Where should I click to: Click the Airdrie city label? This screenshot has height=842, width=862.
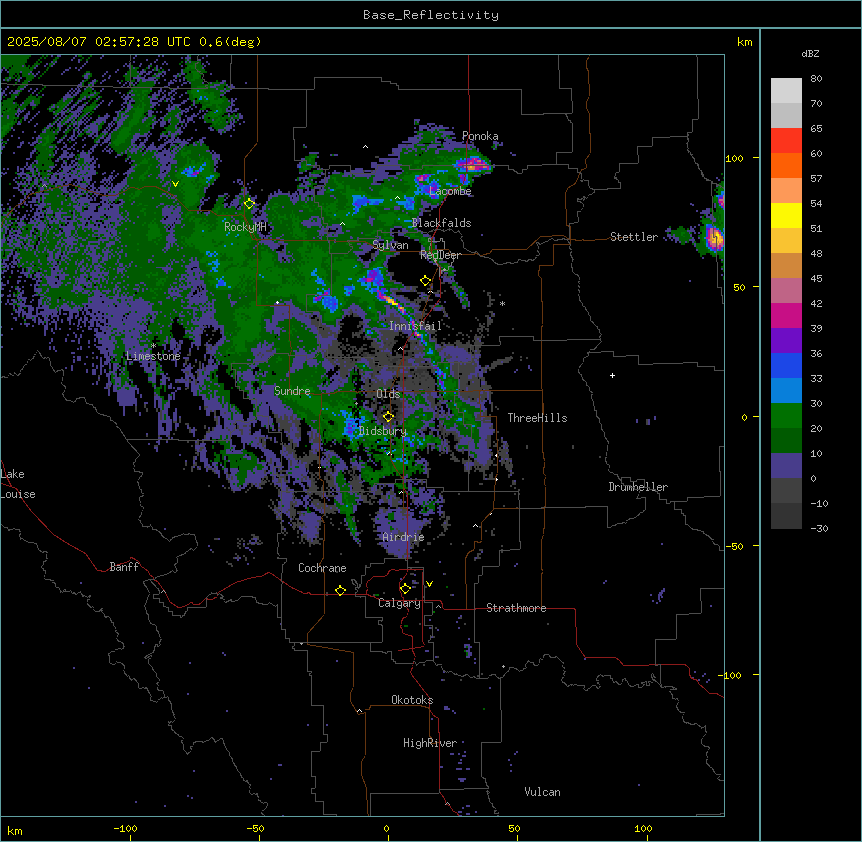point(403,537)
